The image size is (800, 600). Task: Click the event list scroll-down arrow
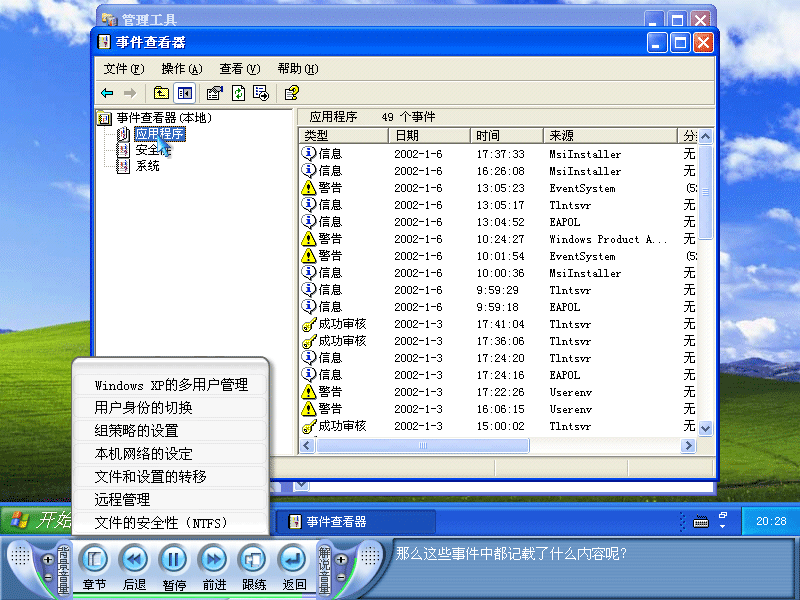pos(705,428)
